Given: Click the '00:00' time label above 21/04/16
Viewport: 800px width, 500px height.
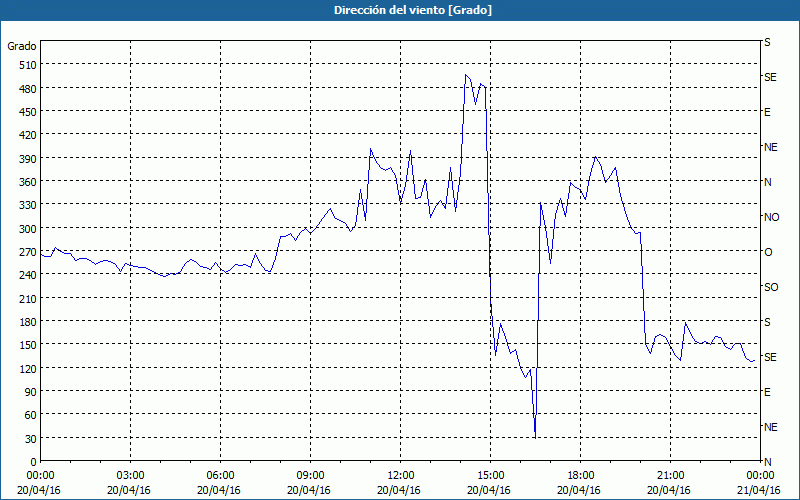Looking at the screenshot, I should [x=761, y=476].
